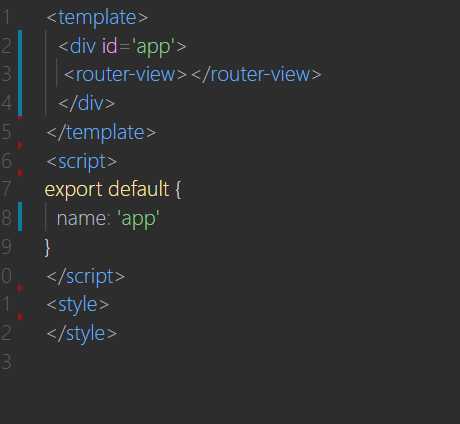460x424 pixels.
Task: Click the red deletion marker below closing template tag
Action: point(20,145)
